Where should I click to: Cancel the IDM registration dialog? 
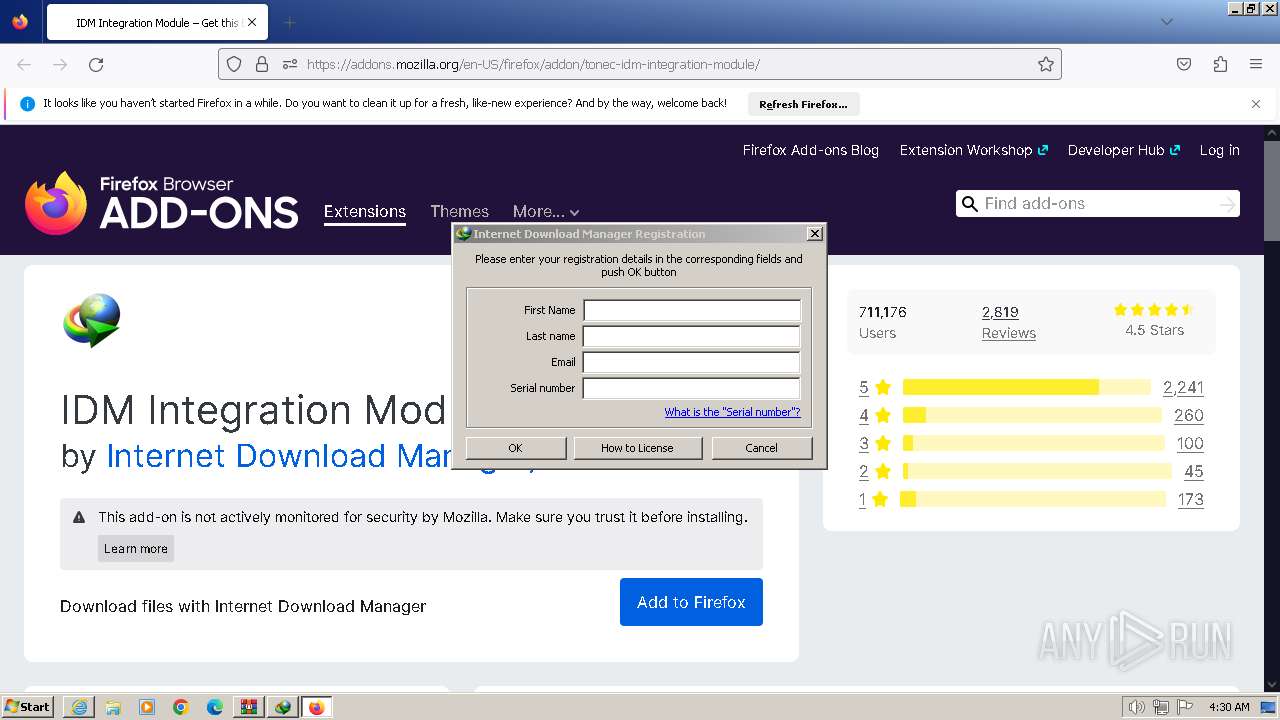(x=762, y=448)
